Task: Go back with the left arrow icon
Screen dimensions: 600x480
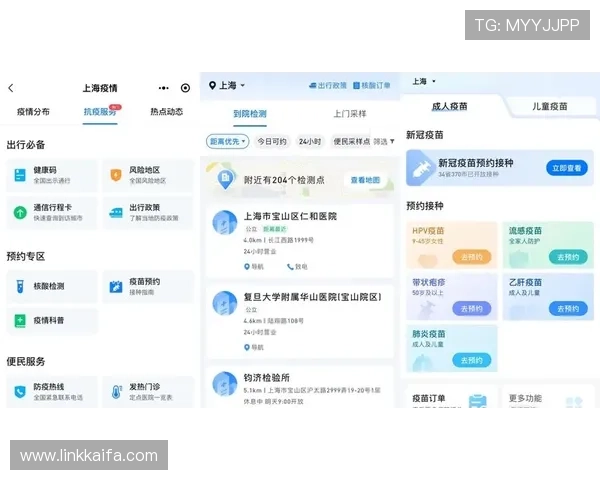Action: (11, 88)
